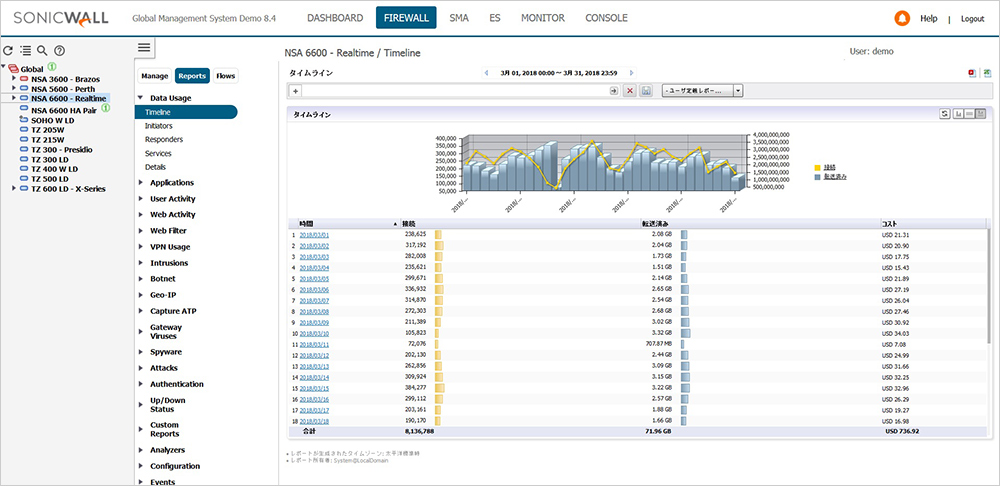Select TZ 300 - Presidio device
1000x486 pixels.
[61, 149]
